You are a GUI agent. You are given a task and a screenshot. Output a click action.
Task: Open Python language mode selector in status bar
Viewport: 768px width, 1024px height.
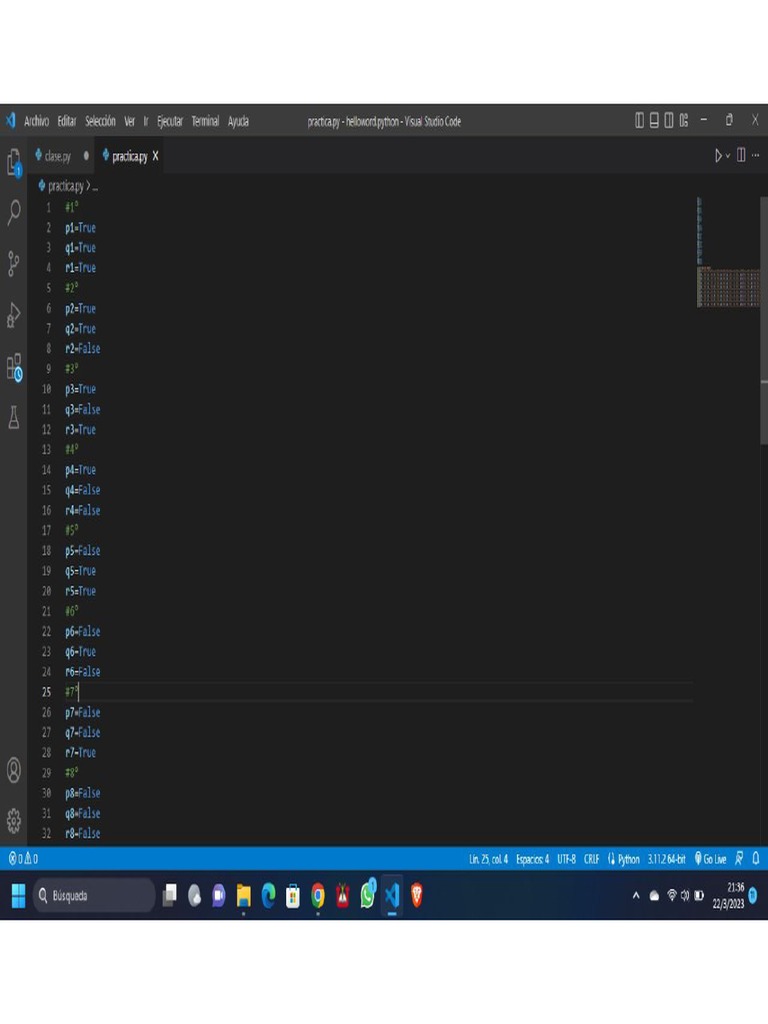(623, 859)
